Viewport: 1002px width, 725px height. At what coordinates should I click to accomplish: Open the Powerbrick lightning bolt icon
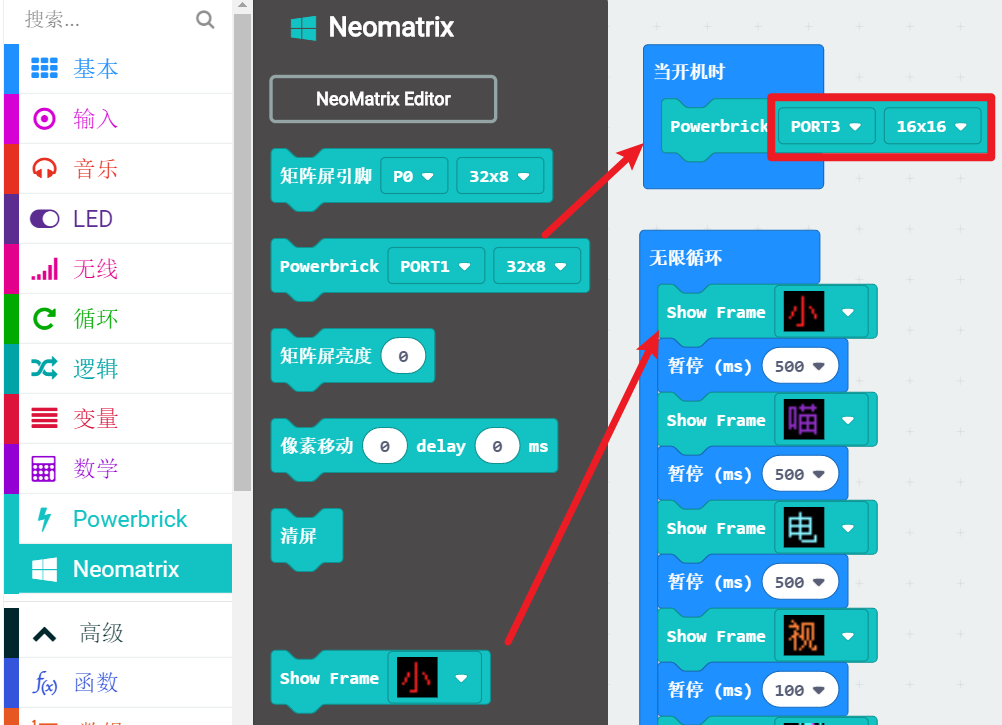pos(44,519)
